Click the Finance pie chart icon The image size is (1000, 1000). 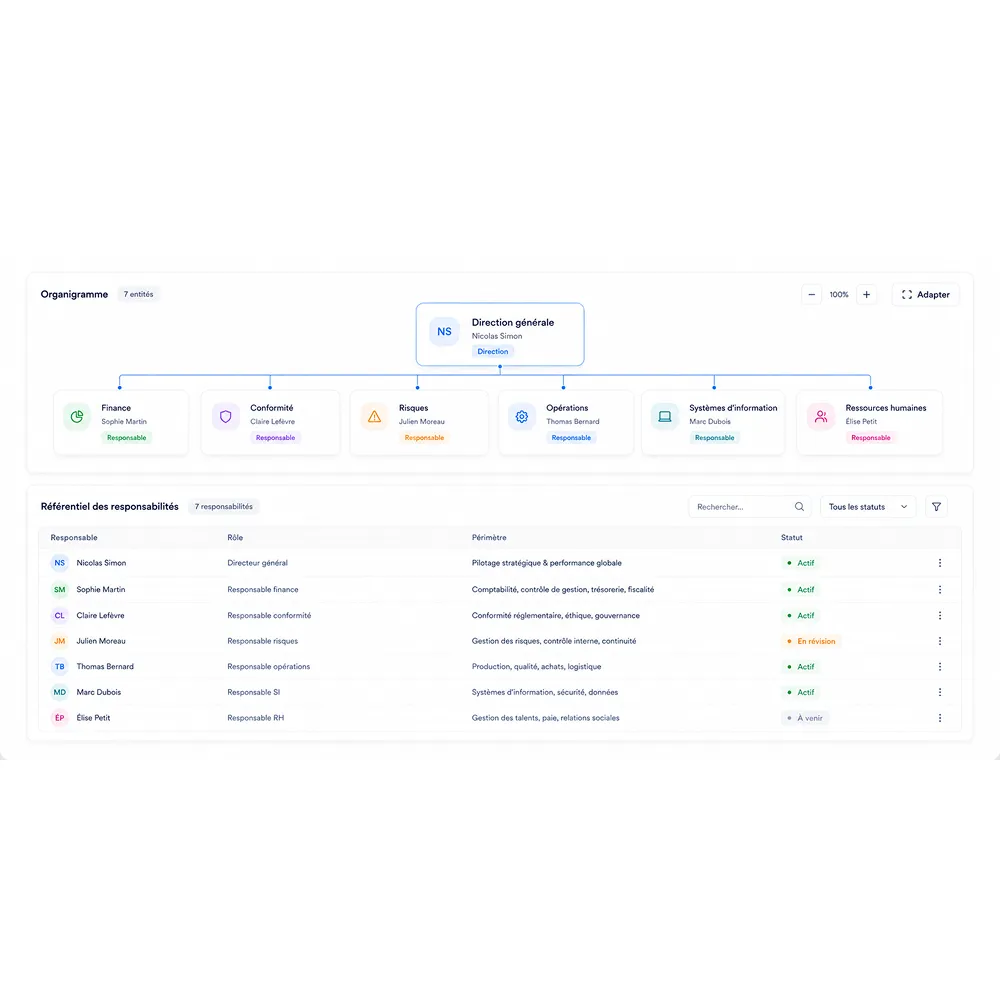77,416
